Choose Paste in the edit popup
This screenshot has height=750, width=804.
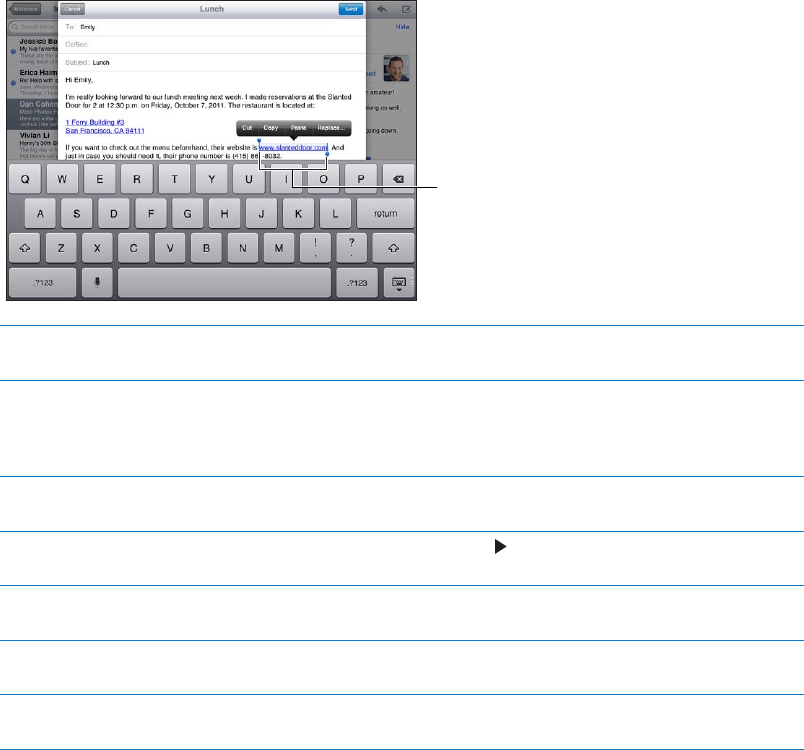[x=298, y=128]
